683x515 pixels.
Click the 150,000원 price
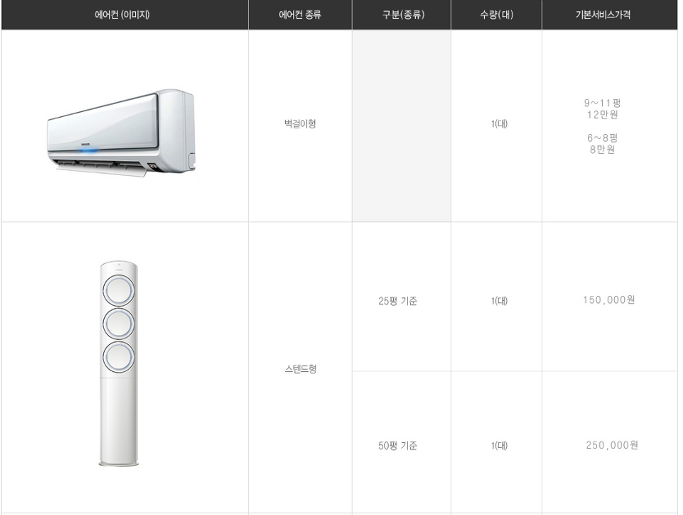coord(609,300)
